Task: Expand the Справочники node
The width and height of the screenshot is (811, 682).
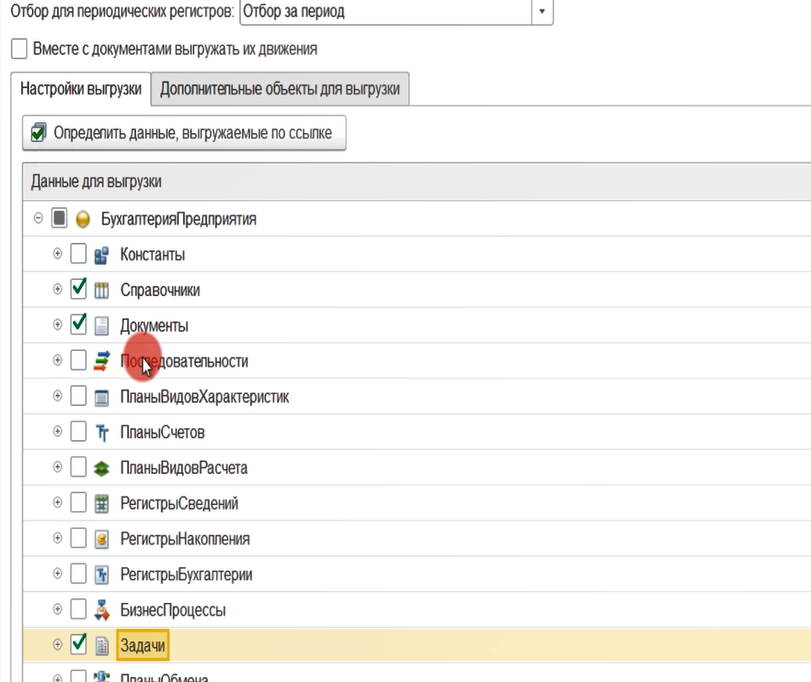Action: coord(57,289)
